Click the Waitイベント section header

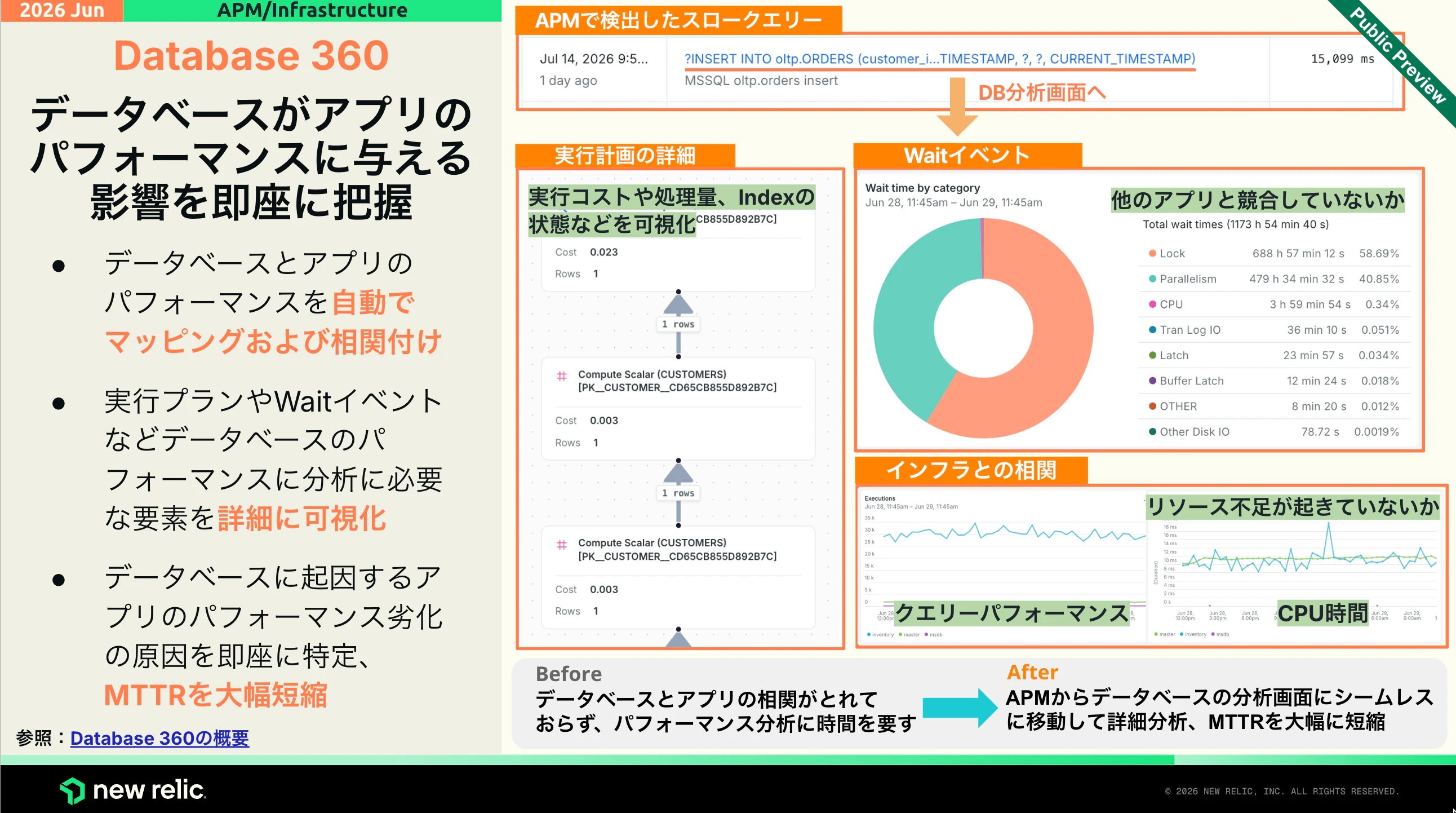[x=967, y=155]
